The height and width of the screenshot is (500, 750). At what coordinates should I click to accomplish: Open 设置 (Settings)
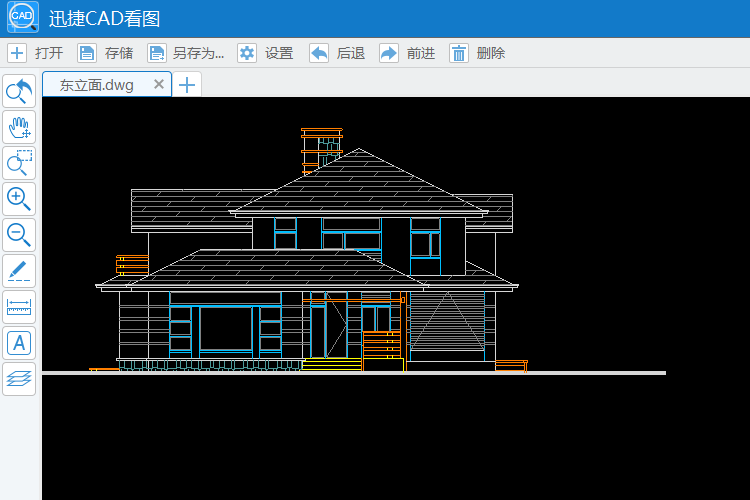click(x=265, y=54)
